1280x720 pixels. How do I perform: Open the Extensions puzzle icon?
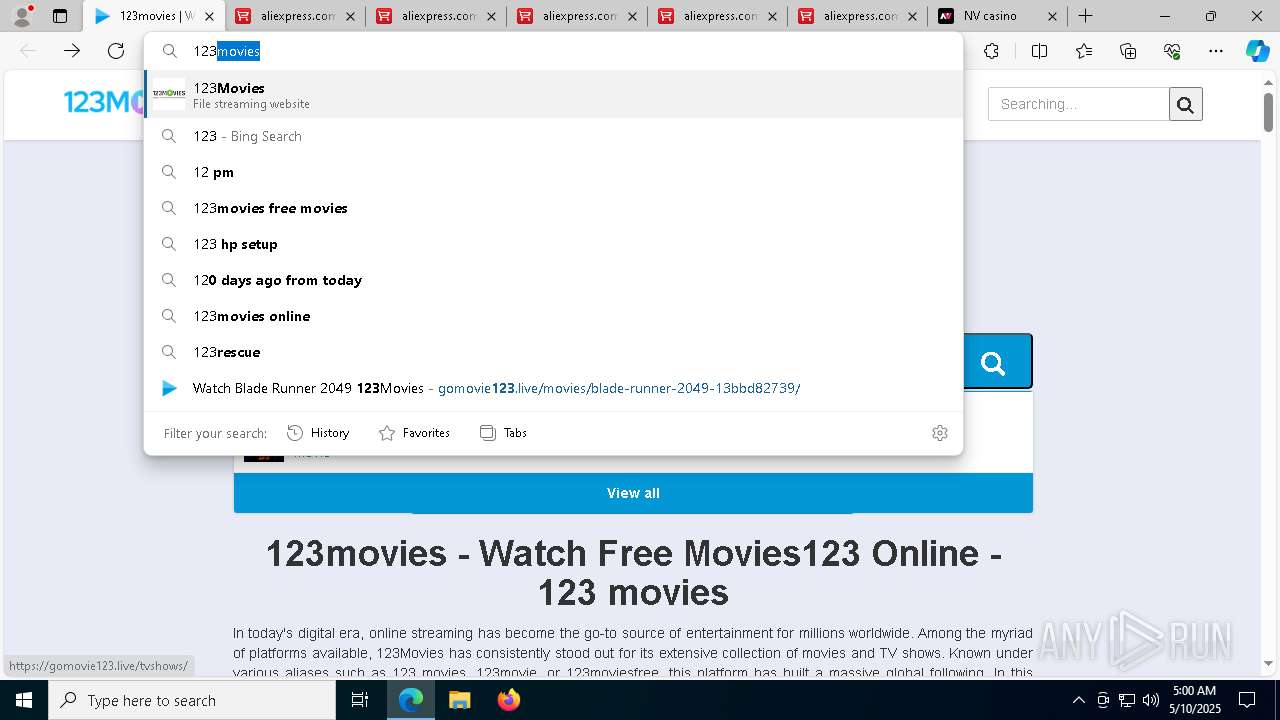coord(991,51)
